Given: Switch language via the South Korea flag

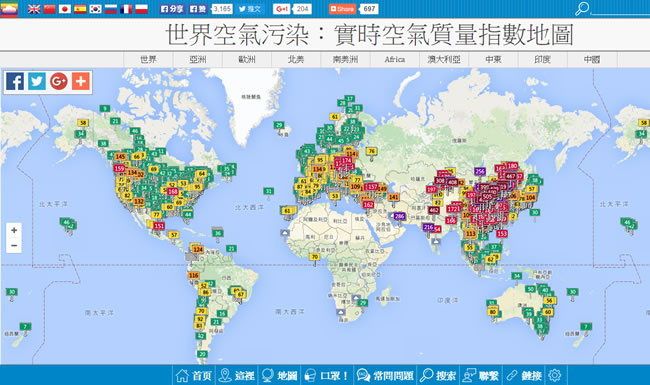Looking at the screenshot, I should tap(95, 9).
